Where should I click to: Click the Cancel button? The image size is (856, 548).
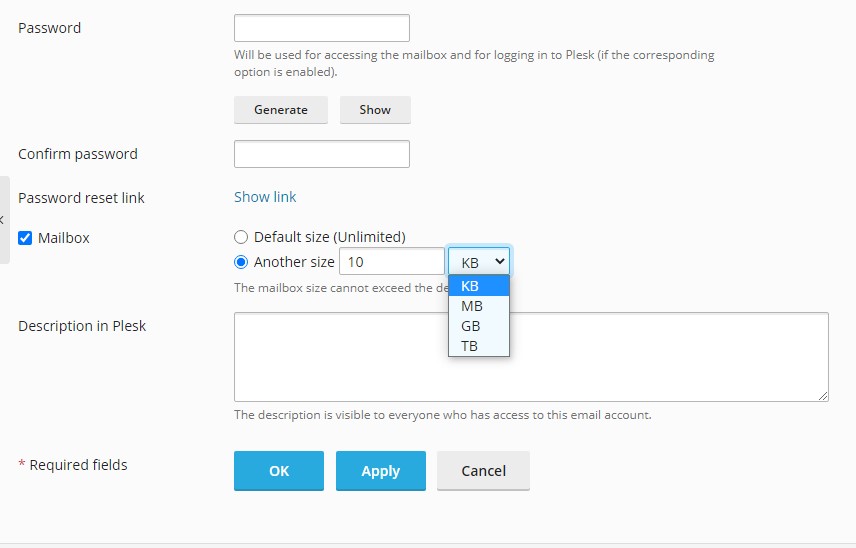point(483,470)
